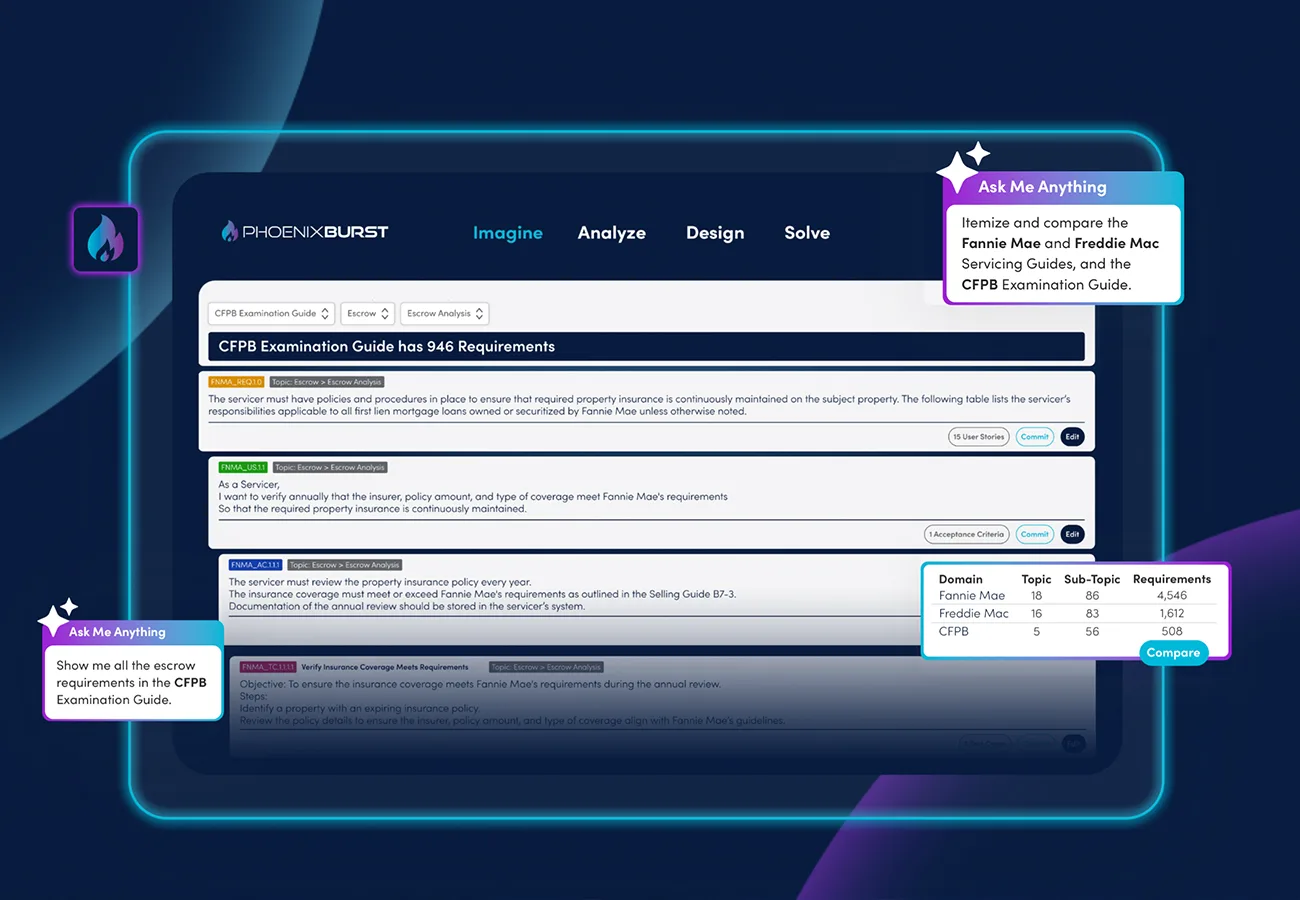The width and height of the screenshot is (1300, 900).
Task: Expand the Escrow topic dropdown
Action: click(368, 313)
